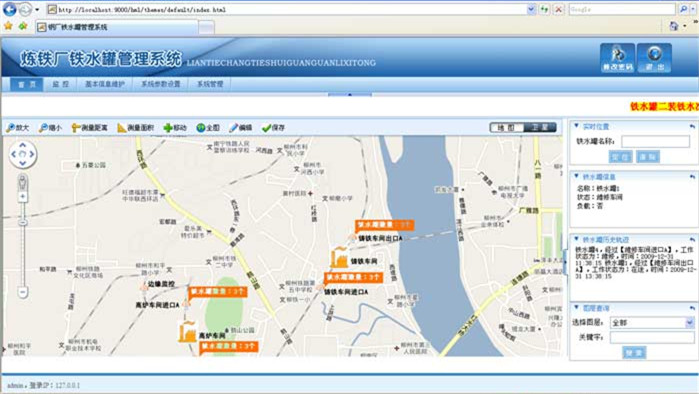Click the 放大 zoom-in magnifier tool
The image size is (699, 394).
[x=17, y=128]
